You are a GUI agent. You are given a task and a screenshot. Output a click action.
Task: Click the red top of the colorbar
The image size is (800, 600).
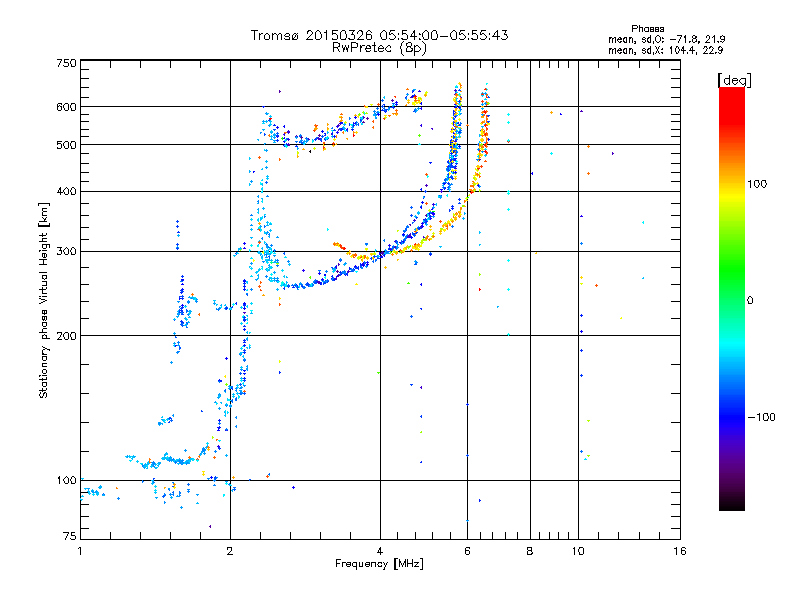[x=732, y=99]
